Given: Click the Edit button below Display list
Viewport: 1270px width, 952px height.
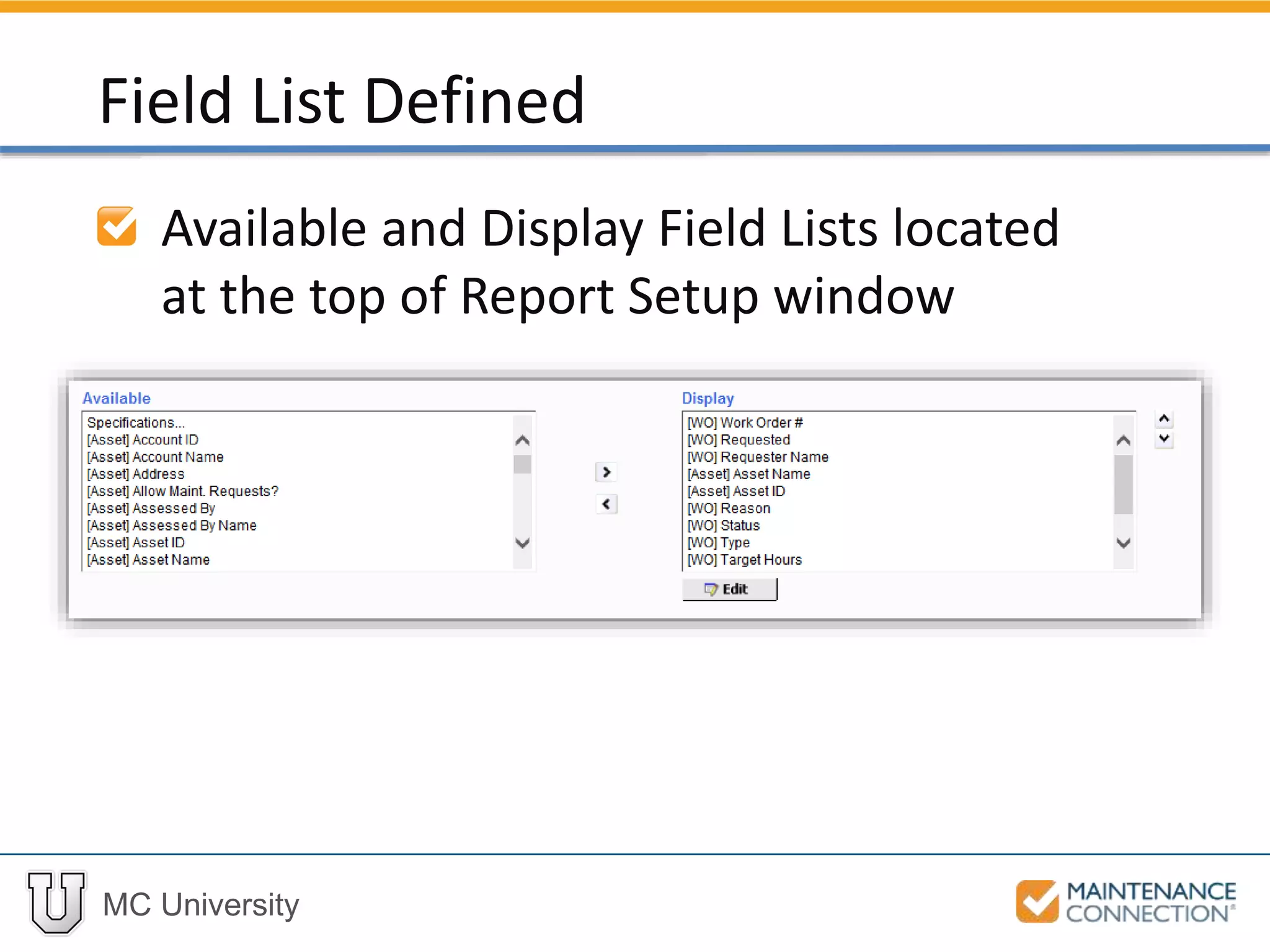Looking at the screenshot, I should (x=729, y=589).
